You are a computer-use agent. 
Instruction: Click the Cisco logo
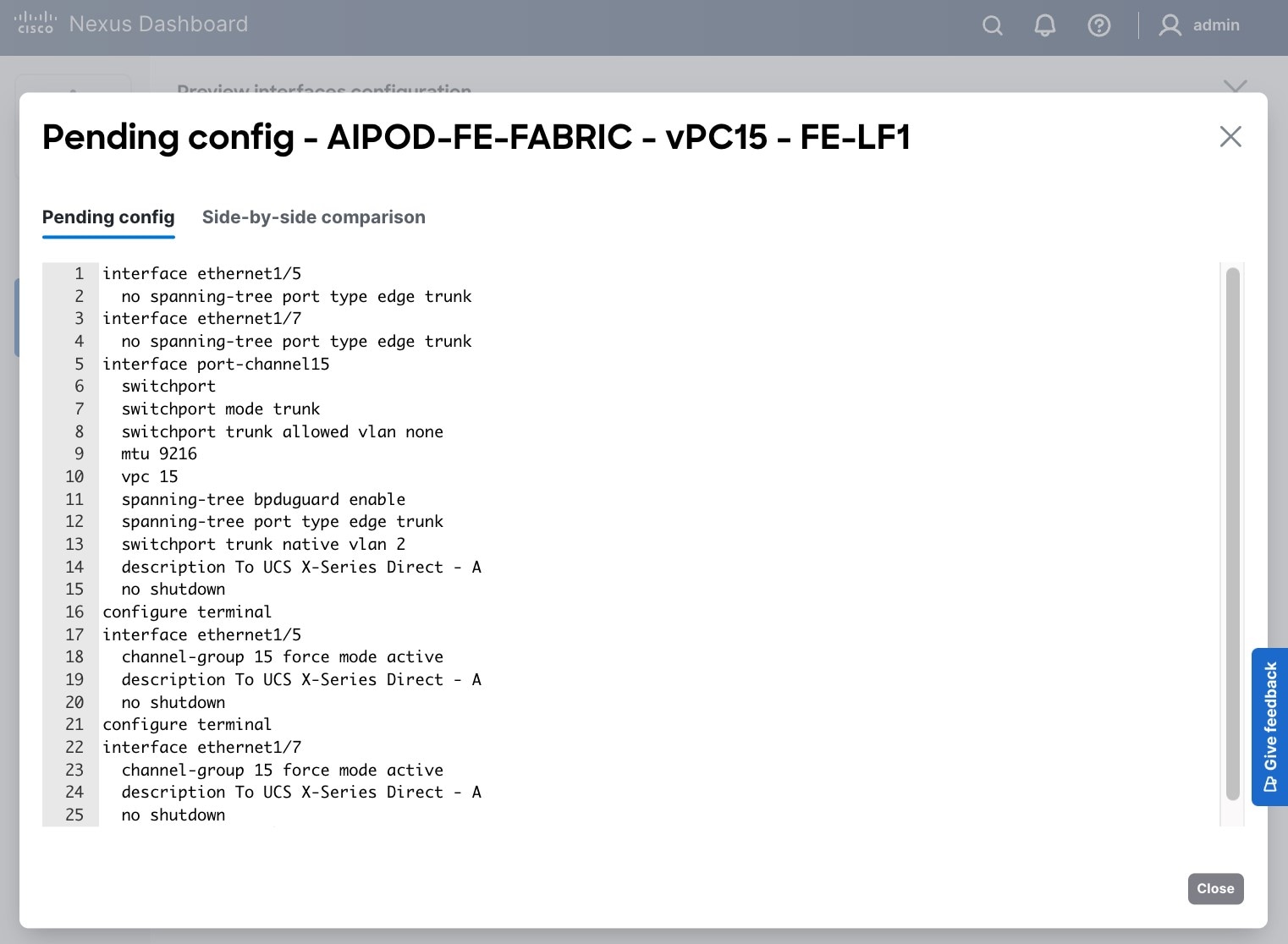(x=36, y=23)
